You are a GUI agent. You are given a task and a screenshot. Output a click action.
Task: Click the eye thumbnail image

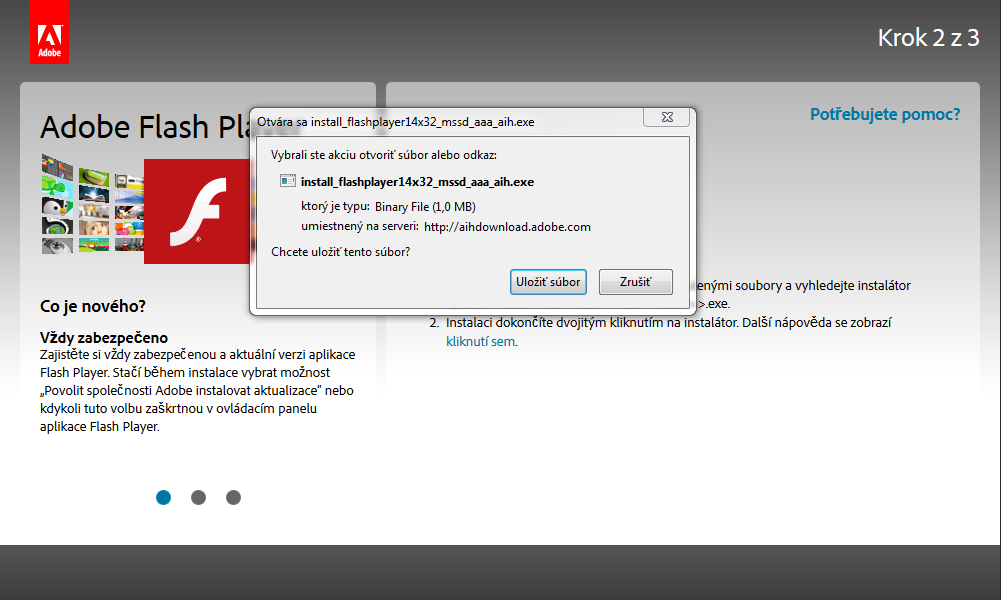(x=57, y=245)
